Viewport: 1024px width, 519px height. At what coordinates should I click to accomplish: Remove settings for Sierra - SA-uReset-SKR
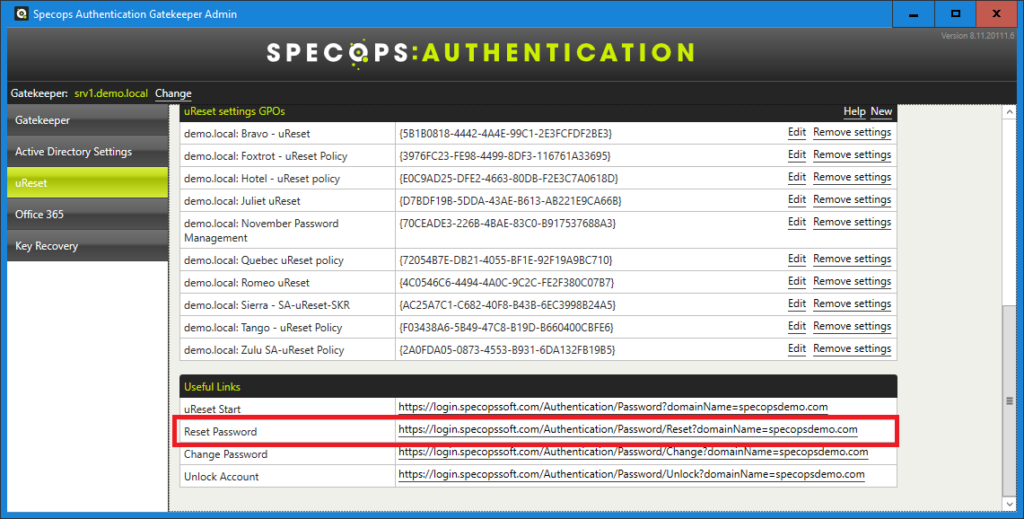coord(852,304)
